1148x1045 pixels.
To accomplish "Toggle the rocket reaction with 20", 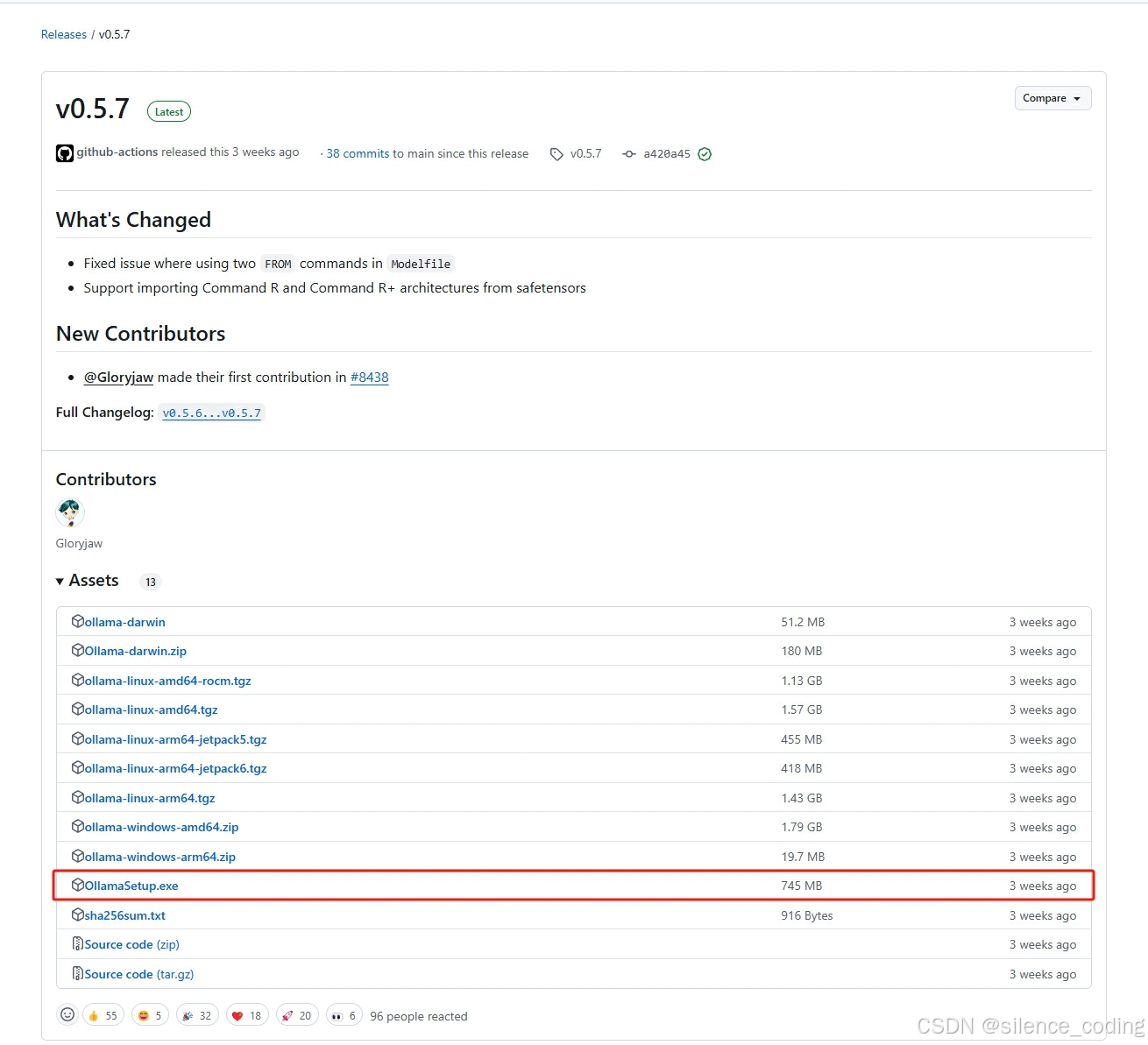I will [x=297, y=1015].
